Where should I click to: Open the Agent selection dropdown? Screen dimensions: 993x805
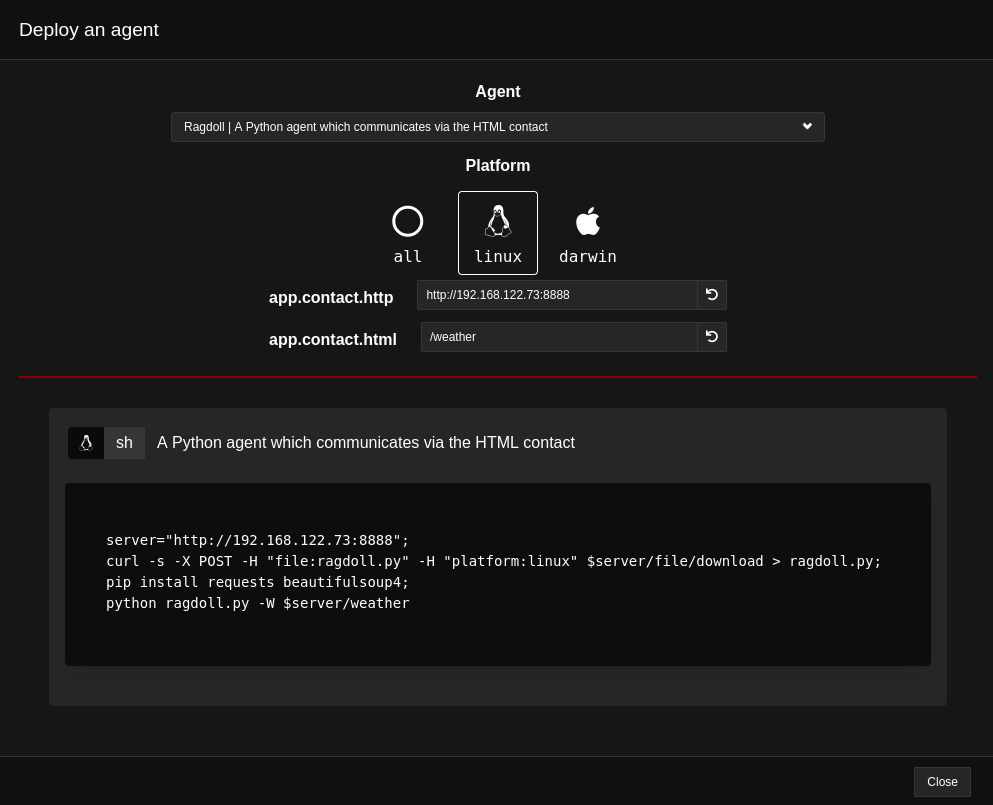[498, 127]
